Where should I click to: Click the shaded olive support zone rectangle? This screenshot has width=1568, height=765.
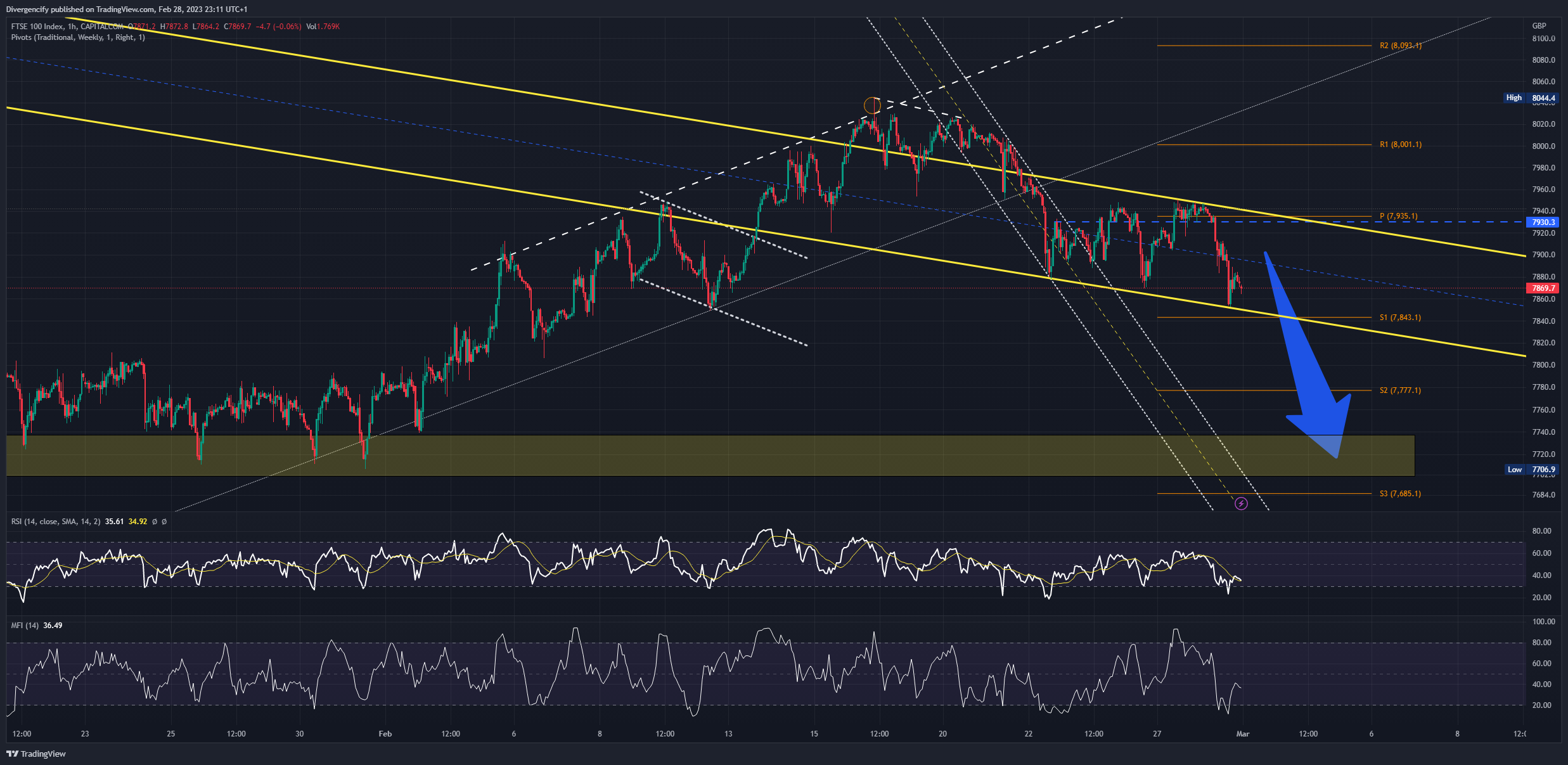710,455
